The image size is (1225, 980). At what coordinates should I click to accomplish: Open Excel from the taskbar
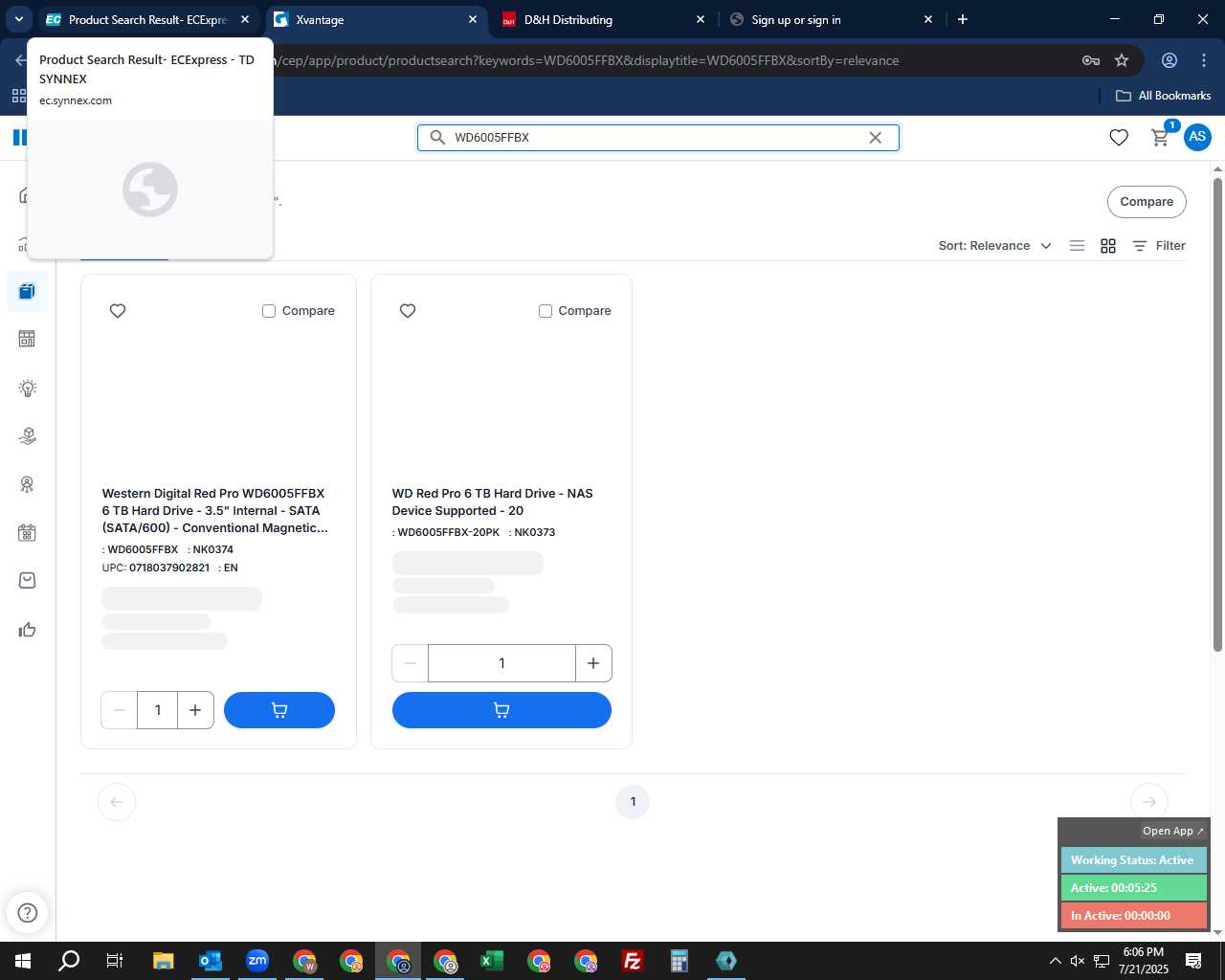click(492, 961)
